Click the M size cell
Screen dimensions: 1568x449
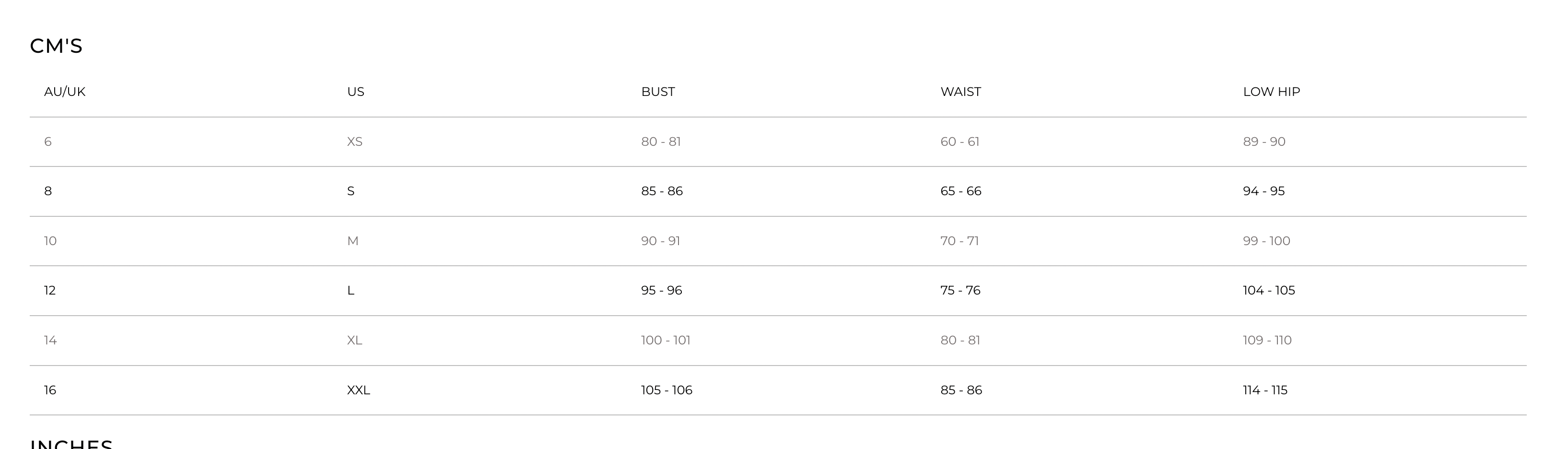352,241
